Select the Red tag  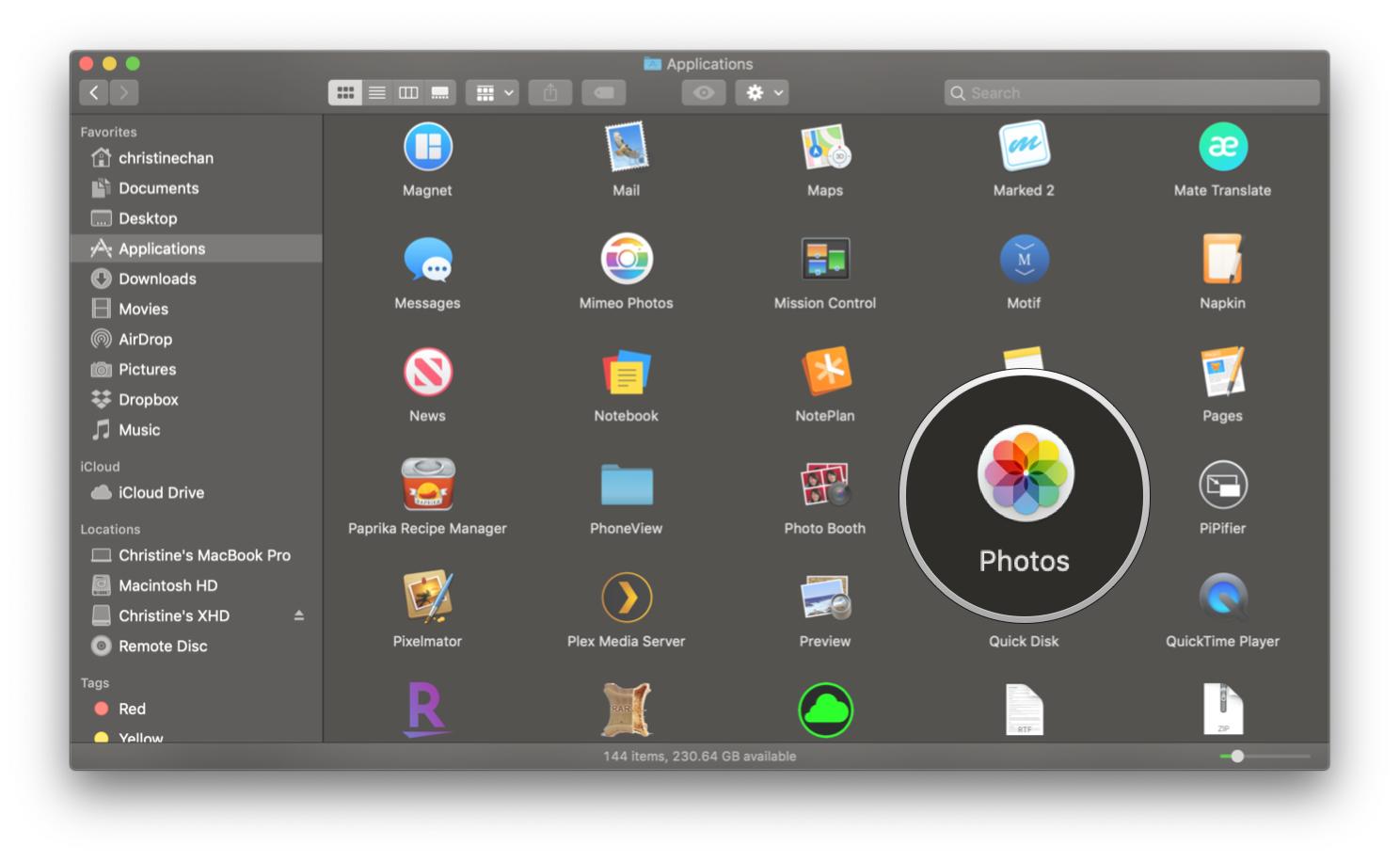(x=196, y=709)
